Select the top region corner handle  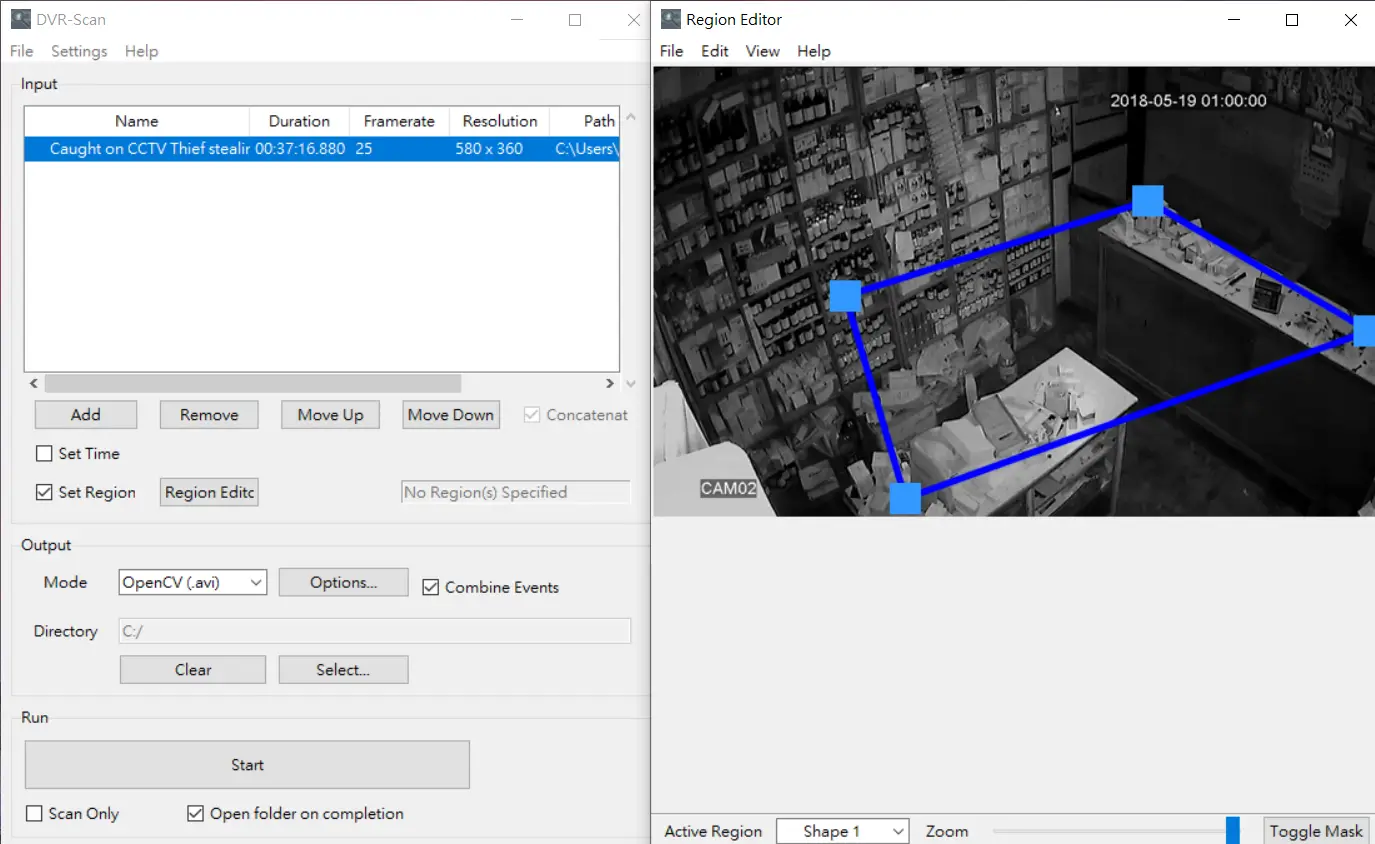point(1147,201)
